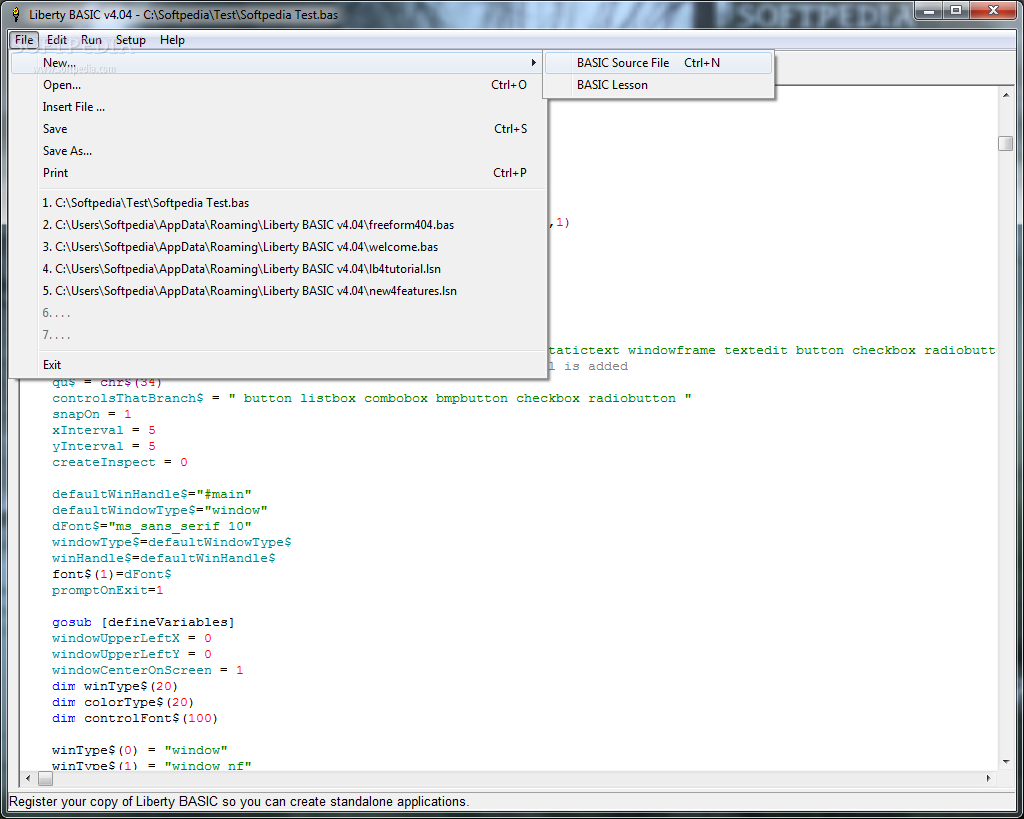The image size is (1024, 819).
Task: Open the Help menu
Action: (172, 40)
